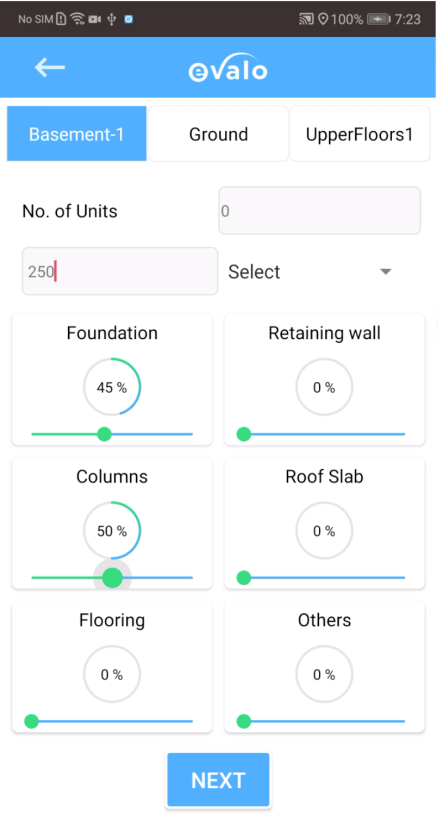Switch to the Ground tab

(x=218, y=134)
